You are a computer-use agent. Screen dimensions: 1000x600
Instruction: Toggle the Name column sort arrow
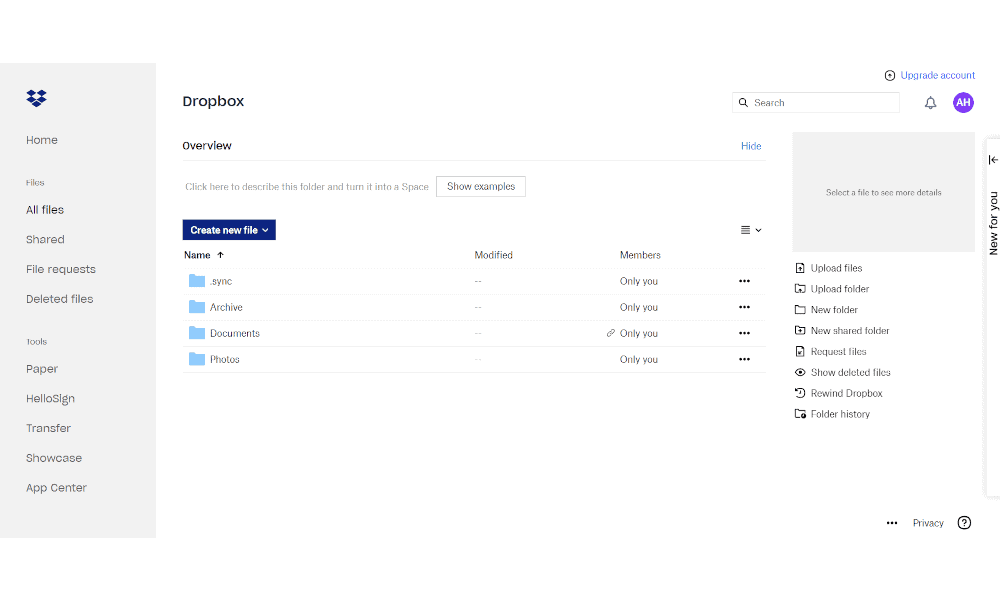[219, 254]
